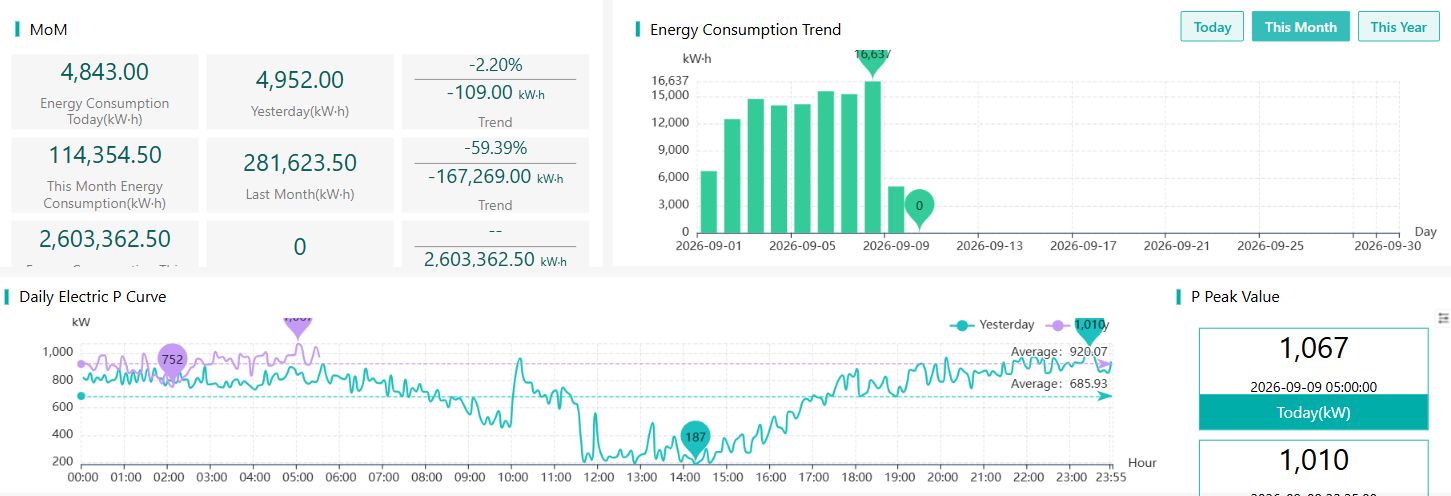Click the 4,952.00 yesterday value
The height and width of the screenshot is (496, 1451).
point(300,80)
